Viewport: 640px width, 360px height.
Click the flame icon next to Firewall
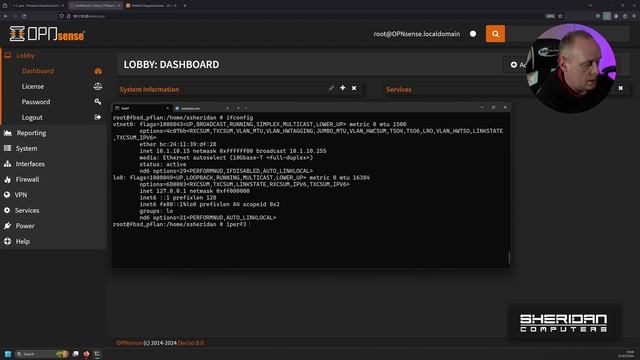7,179
